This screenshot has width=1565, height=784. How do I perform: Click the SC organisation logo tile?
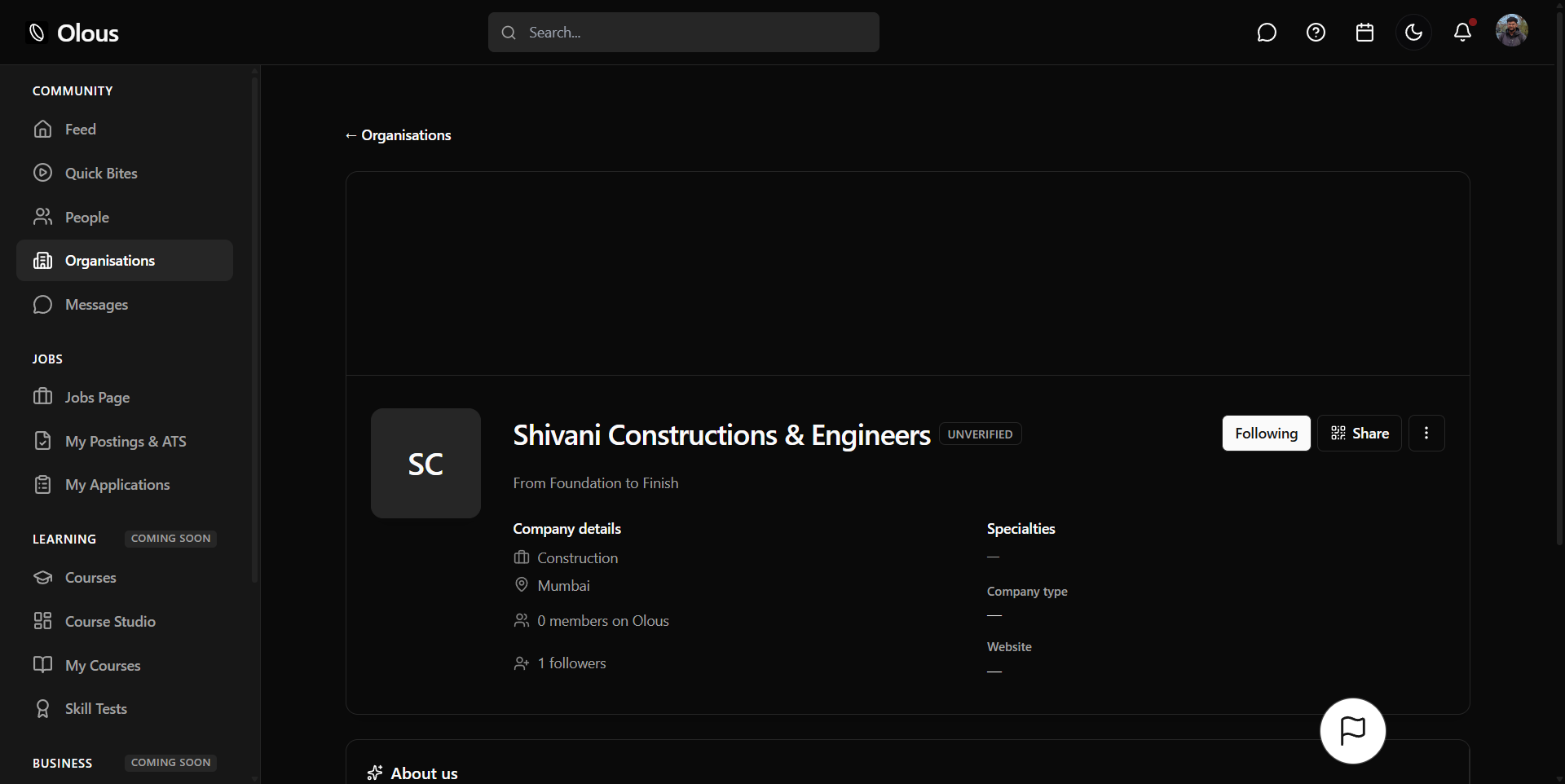425,464
